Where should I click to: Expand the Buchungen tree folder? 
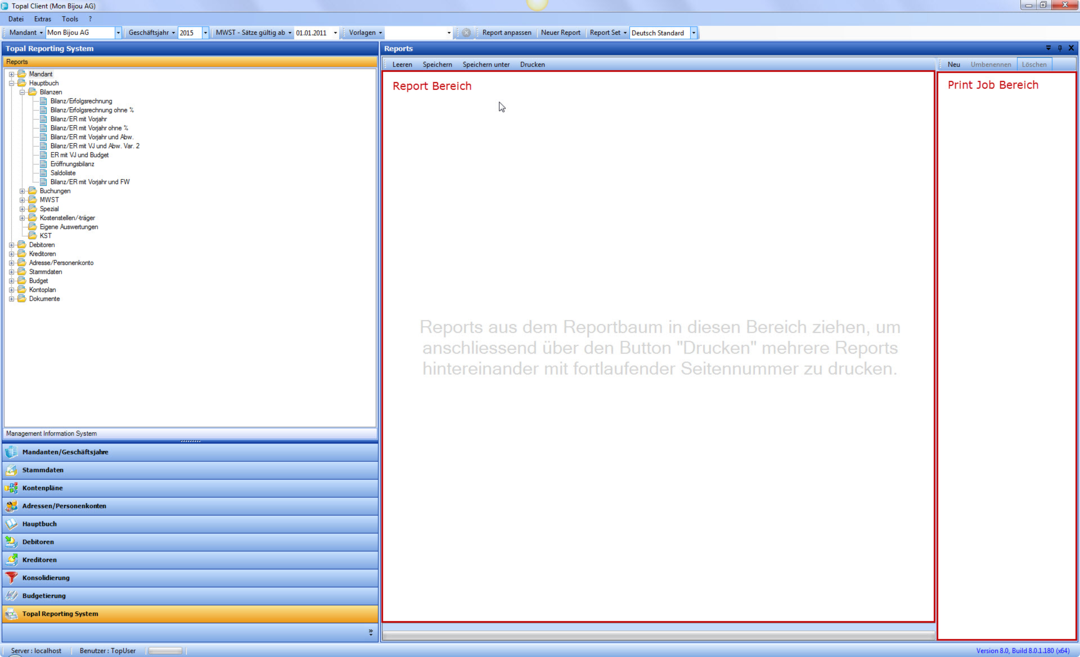22,191
